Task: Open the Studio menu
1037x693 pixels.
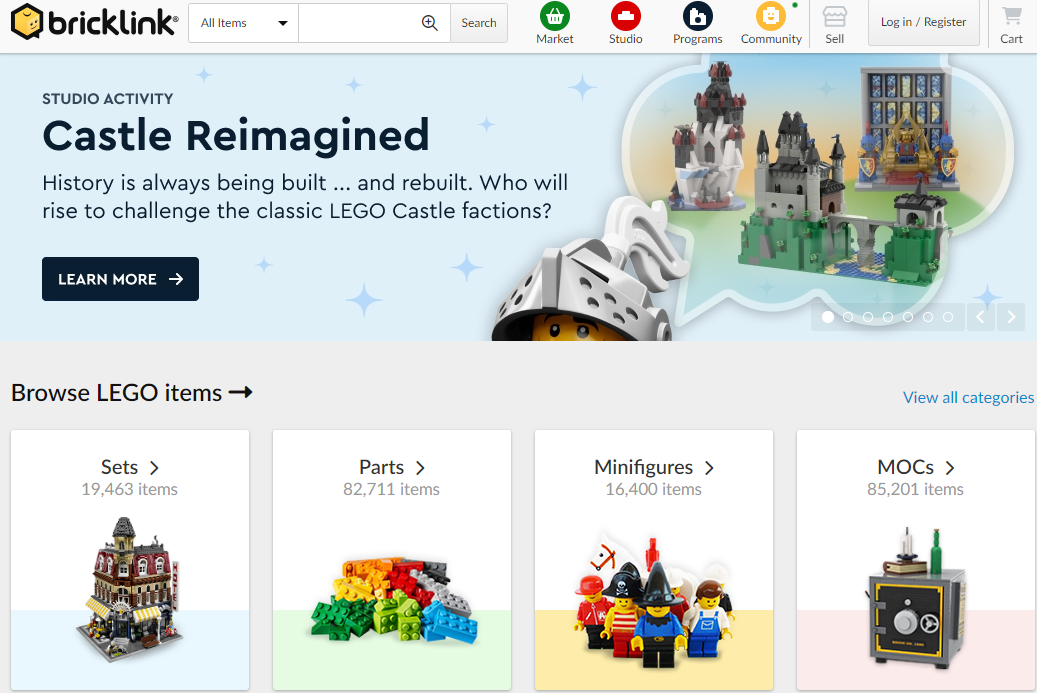Action: coord(626,24)
